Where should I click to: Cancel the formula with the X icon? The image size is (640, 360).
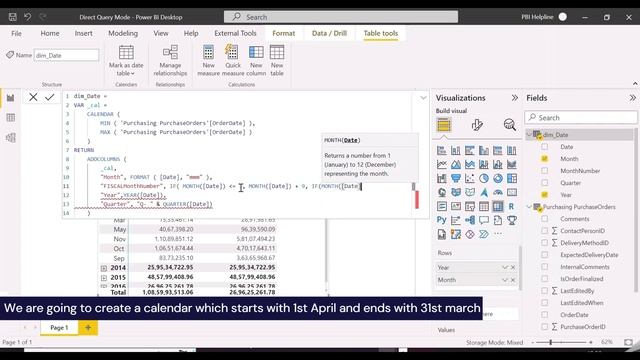(33, 97)
